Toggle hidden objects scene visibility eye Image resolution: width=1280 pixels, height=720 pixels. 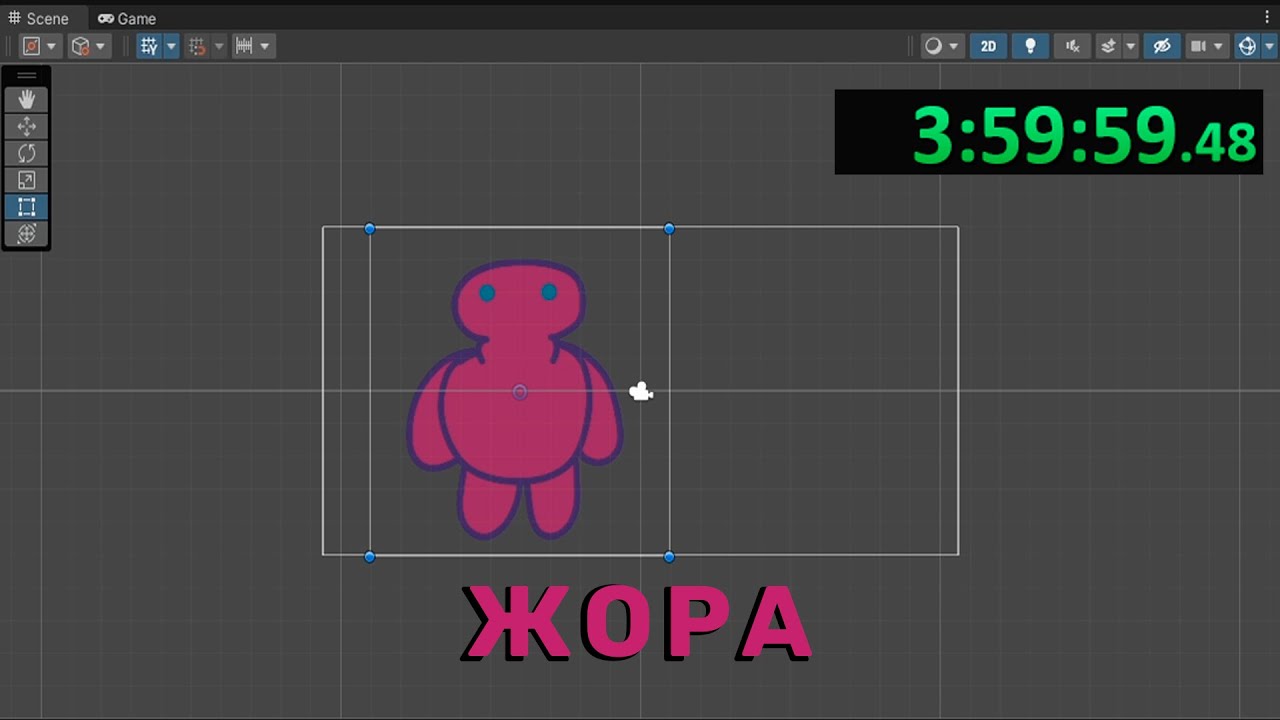(x=1161, y=46)
